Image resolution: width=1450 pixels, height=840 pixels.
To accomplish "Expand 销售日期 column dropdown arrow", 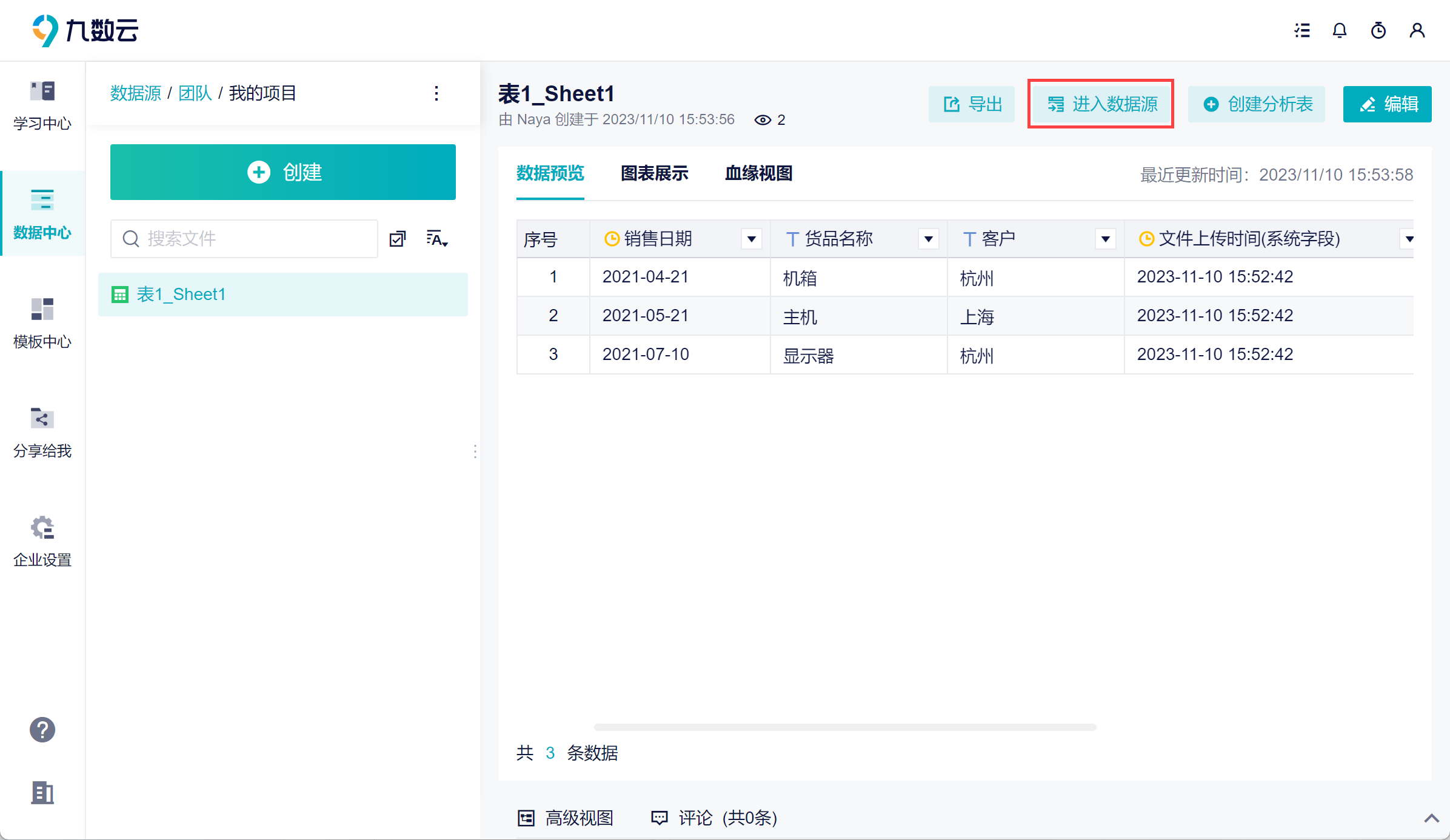I will [752, 239].
